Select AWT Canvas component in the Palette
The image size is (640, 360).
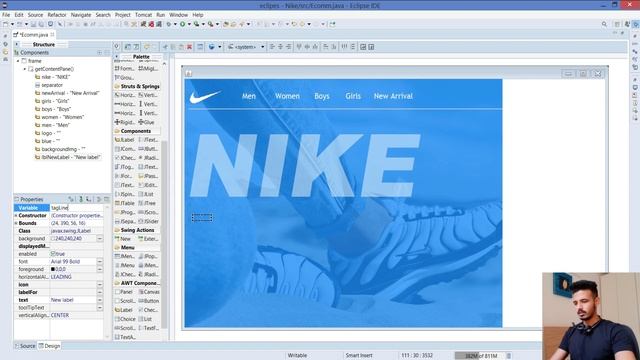[x=149, y=292]
